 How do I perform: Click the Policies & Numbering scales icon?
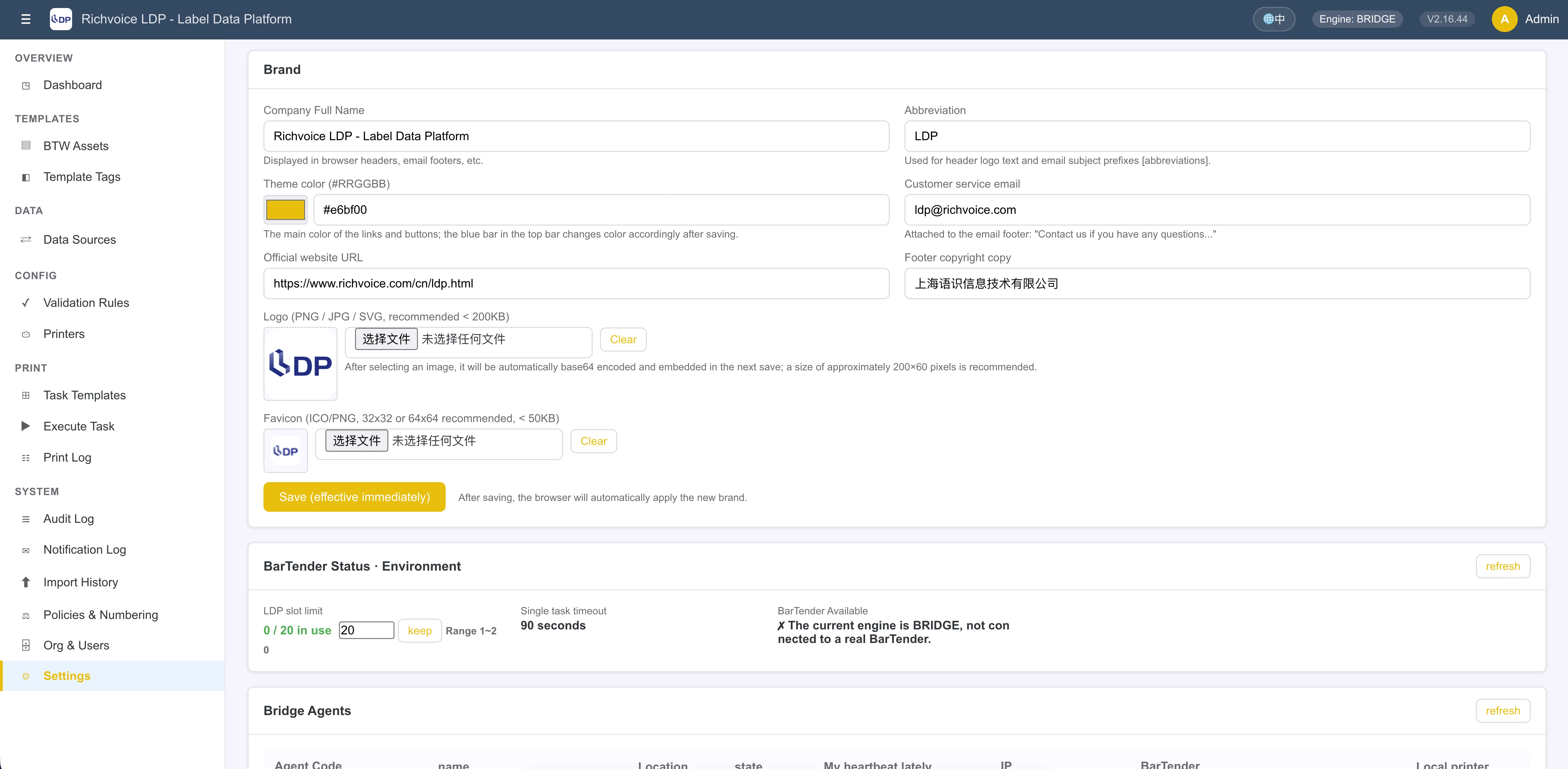pos(26,616)
